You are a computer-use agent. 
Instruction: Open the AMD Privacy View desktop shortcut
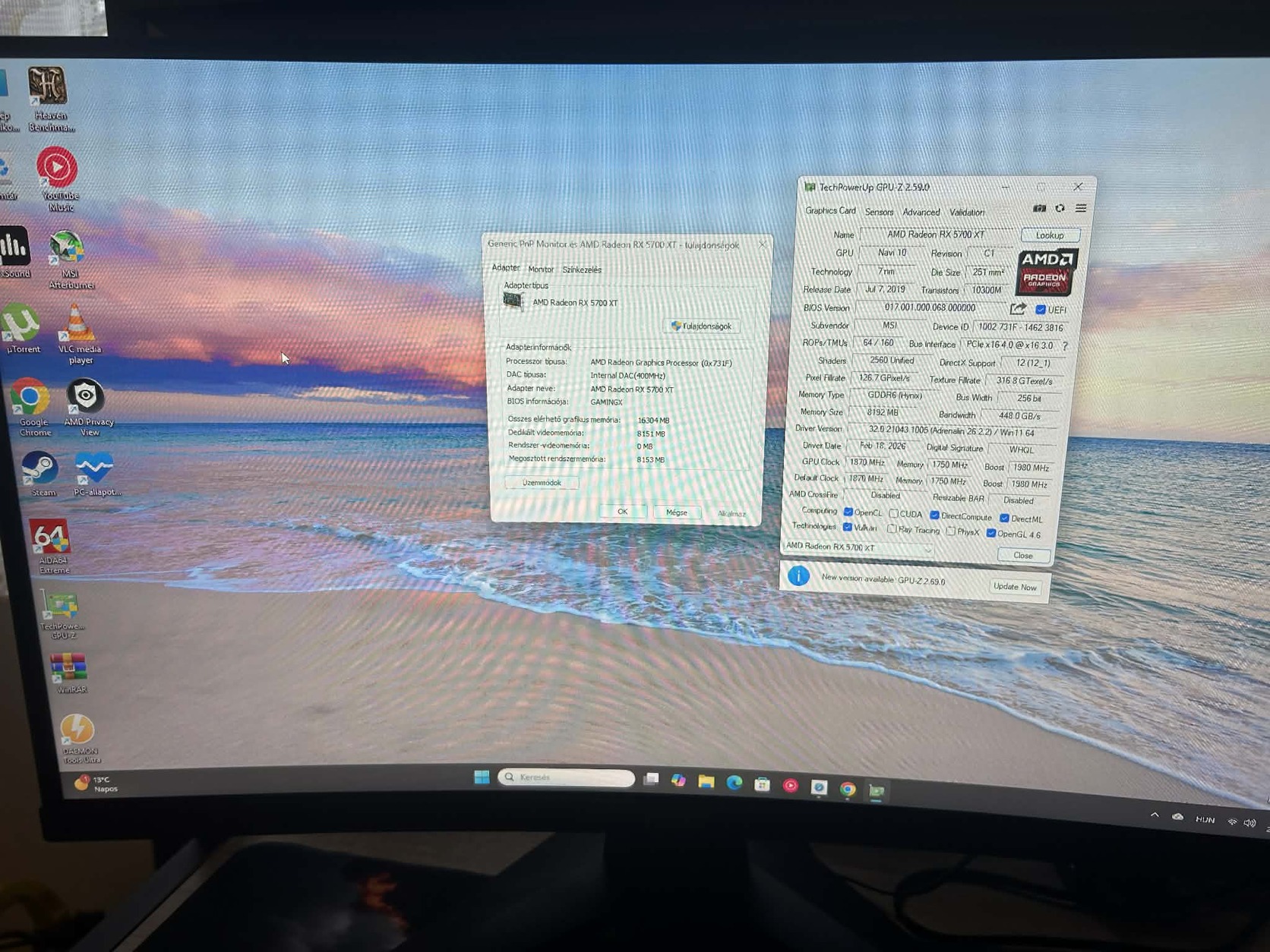pos(88,407)
